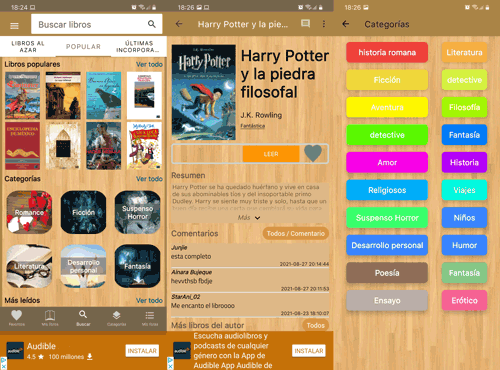Select the green Fantasía category button
This screenshot has height=370, width=500.
(464, 273)
